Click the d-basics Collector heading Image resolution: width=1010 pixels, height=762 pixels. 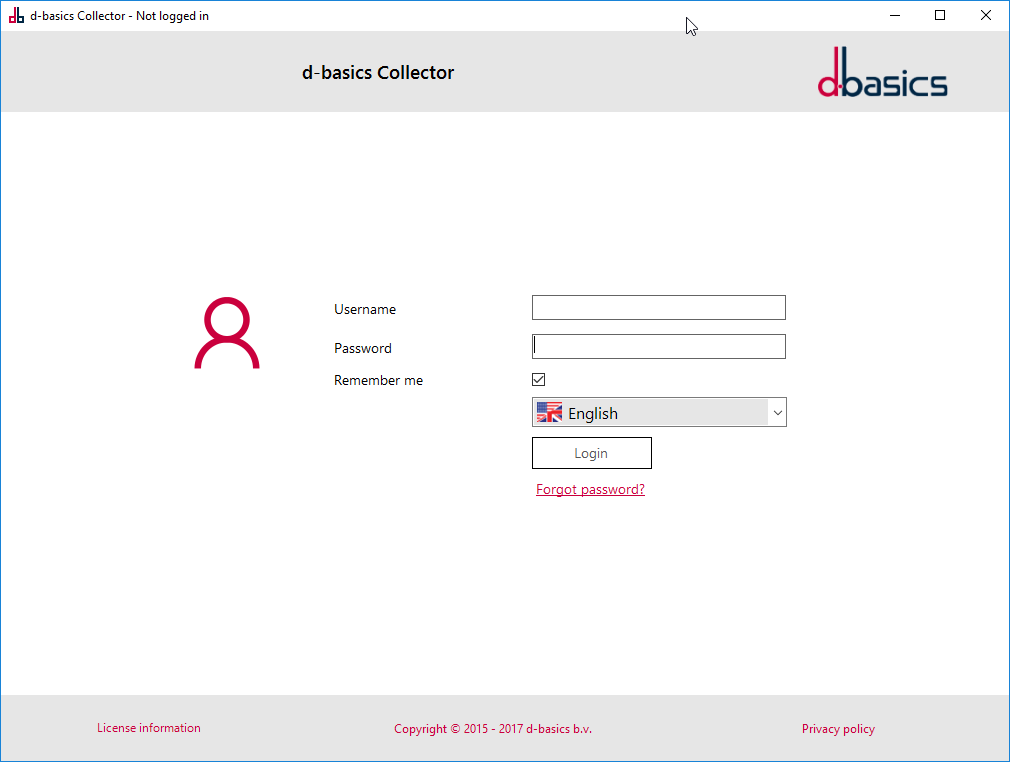click(378, 72)
